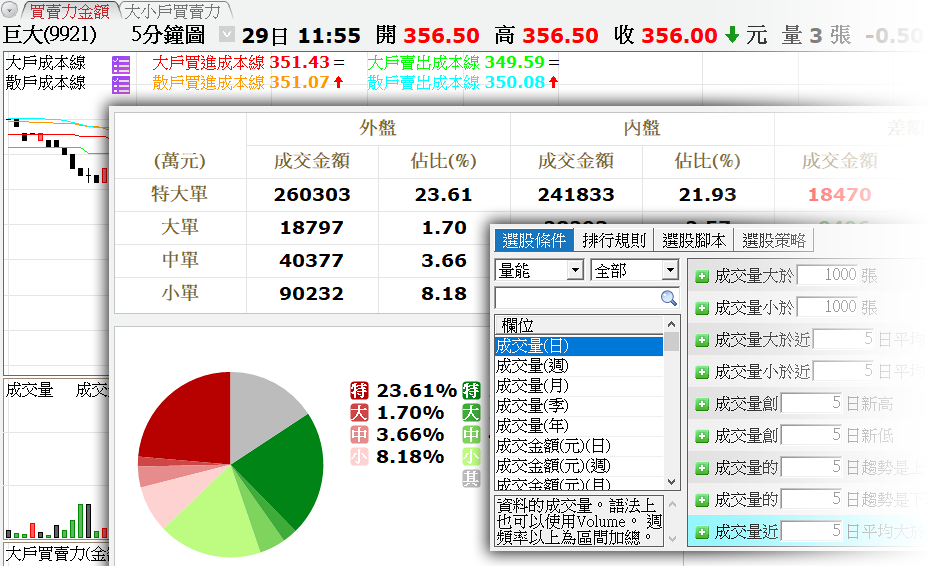The height and width of the screenshot is (566, 930).
Task: Click the magnifier search icon
Action: click(668, 298)
